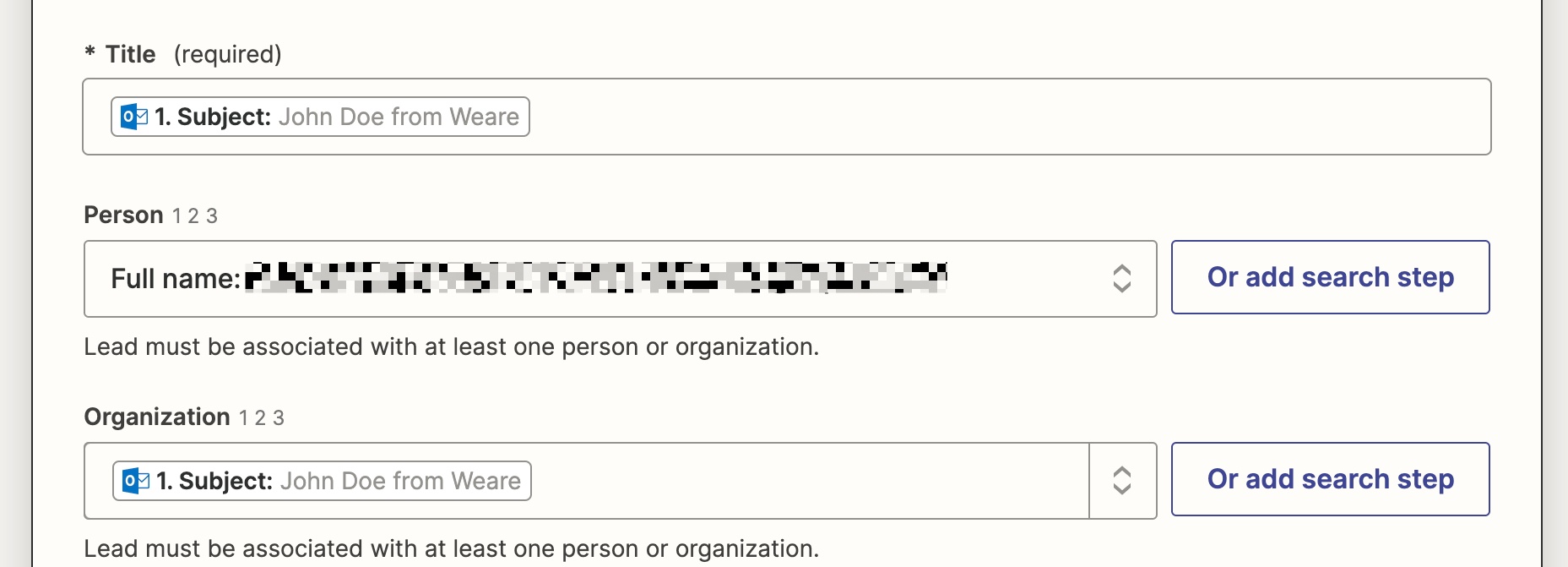The width and height of the screenshot is (1568, 567).
Task: Click Outlook icon in Organization field pill
Action: click(x=136, y=481)
